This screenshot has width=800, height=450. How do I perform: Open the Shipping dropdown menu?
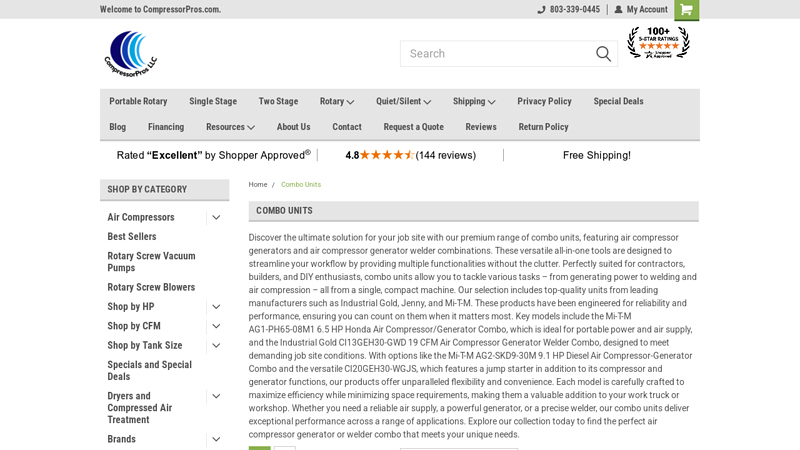pyautogui.click(x=473, y=102)
